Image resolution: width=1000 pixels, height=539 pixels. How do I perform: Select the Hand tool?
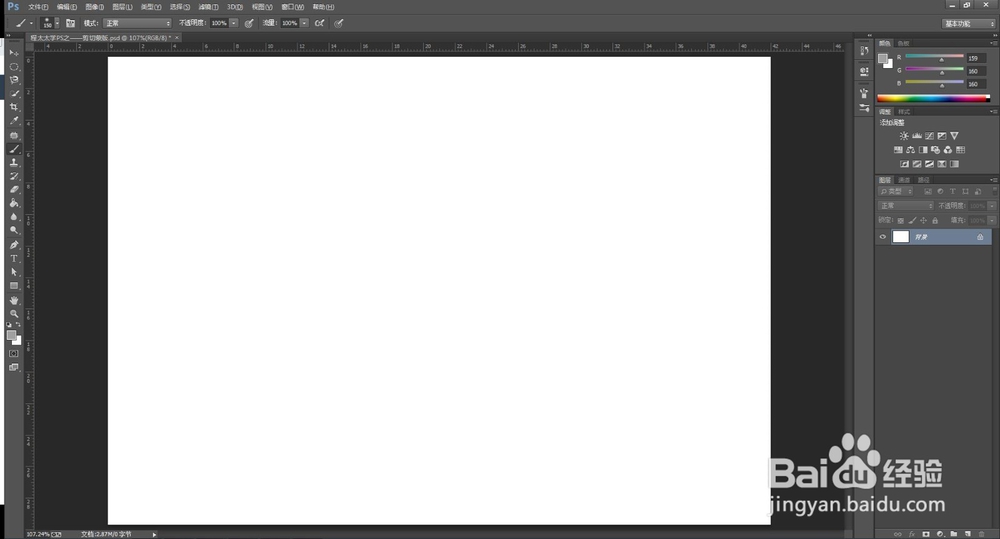[14, 300]
